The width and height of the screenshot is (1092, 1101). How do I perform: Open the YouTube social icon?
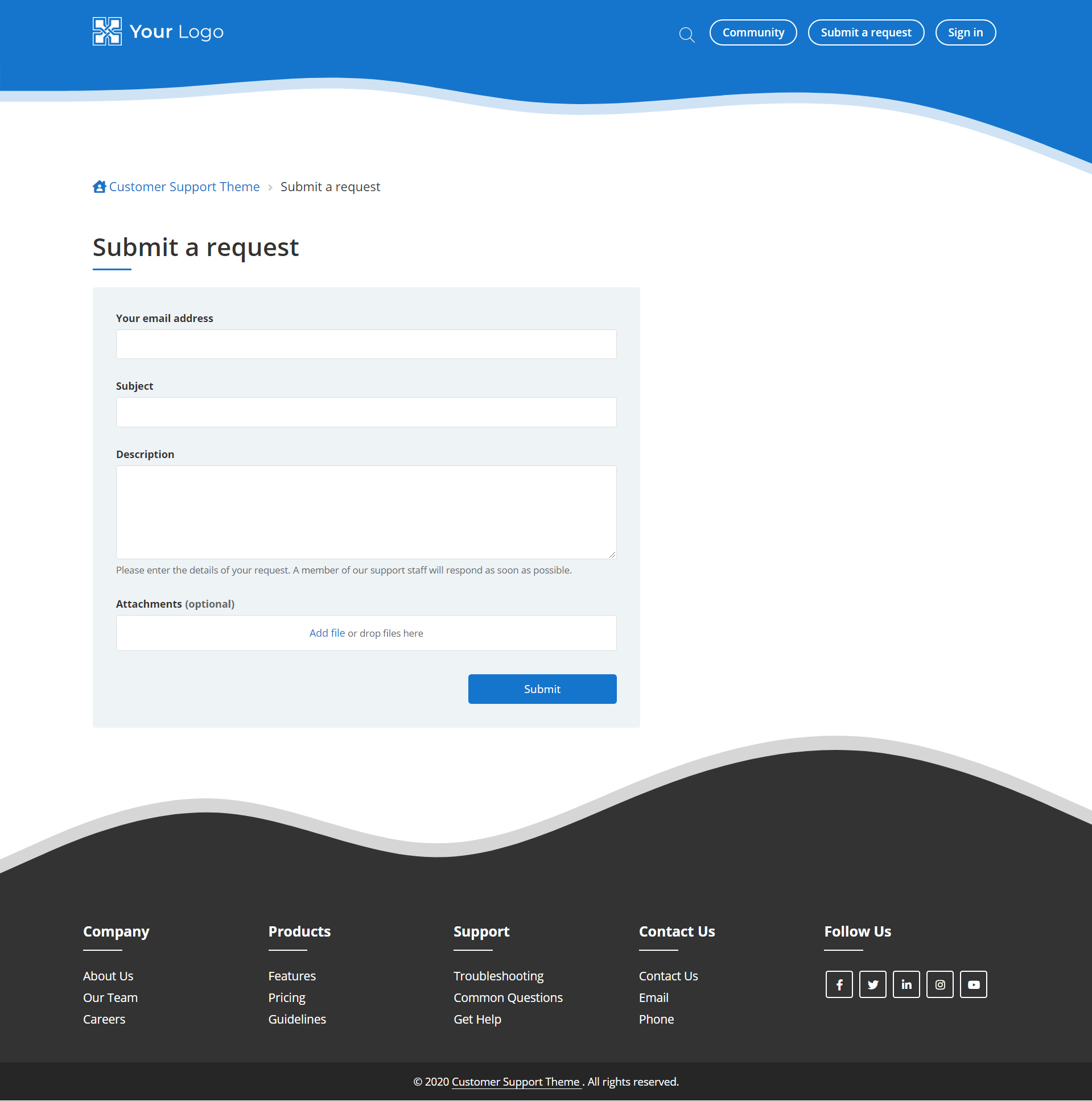974,985
